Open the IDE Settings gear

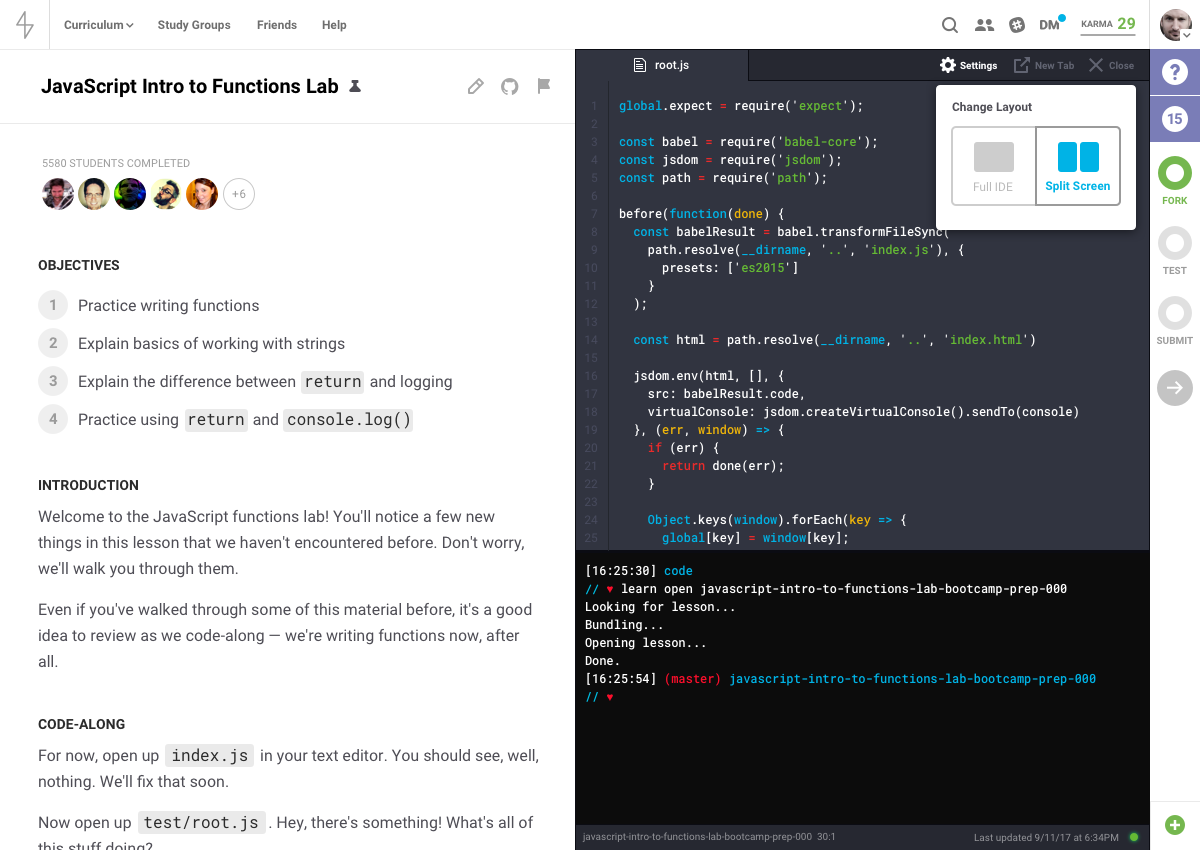[968, 65]
